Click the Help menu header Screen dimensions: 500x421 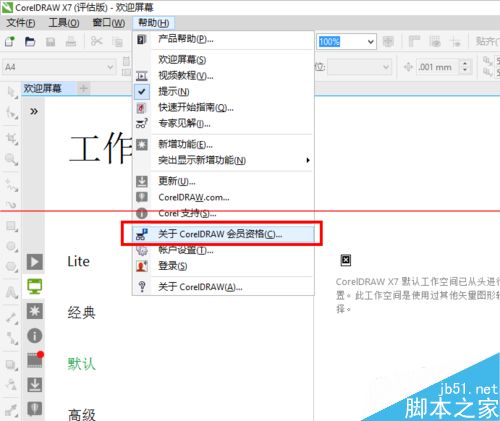[153, 23]
